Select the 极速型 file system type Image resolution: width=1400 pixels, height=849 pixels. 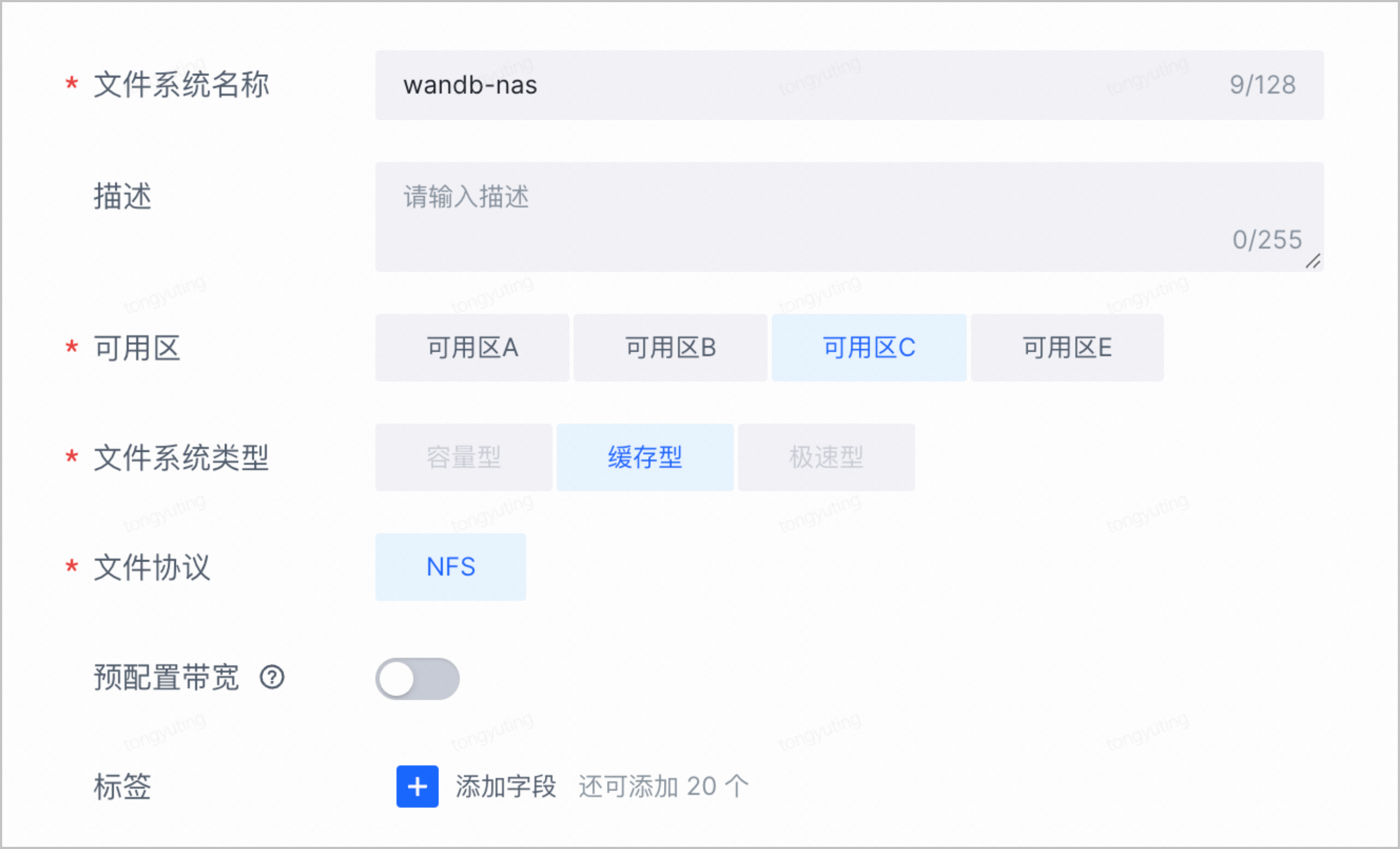(826, 457)
